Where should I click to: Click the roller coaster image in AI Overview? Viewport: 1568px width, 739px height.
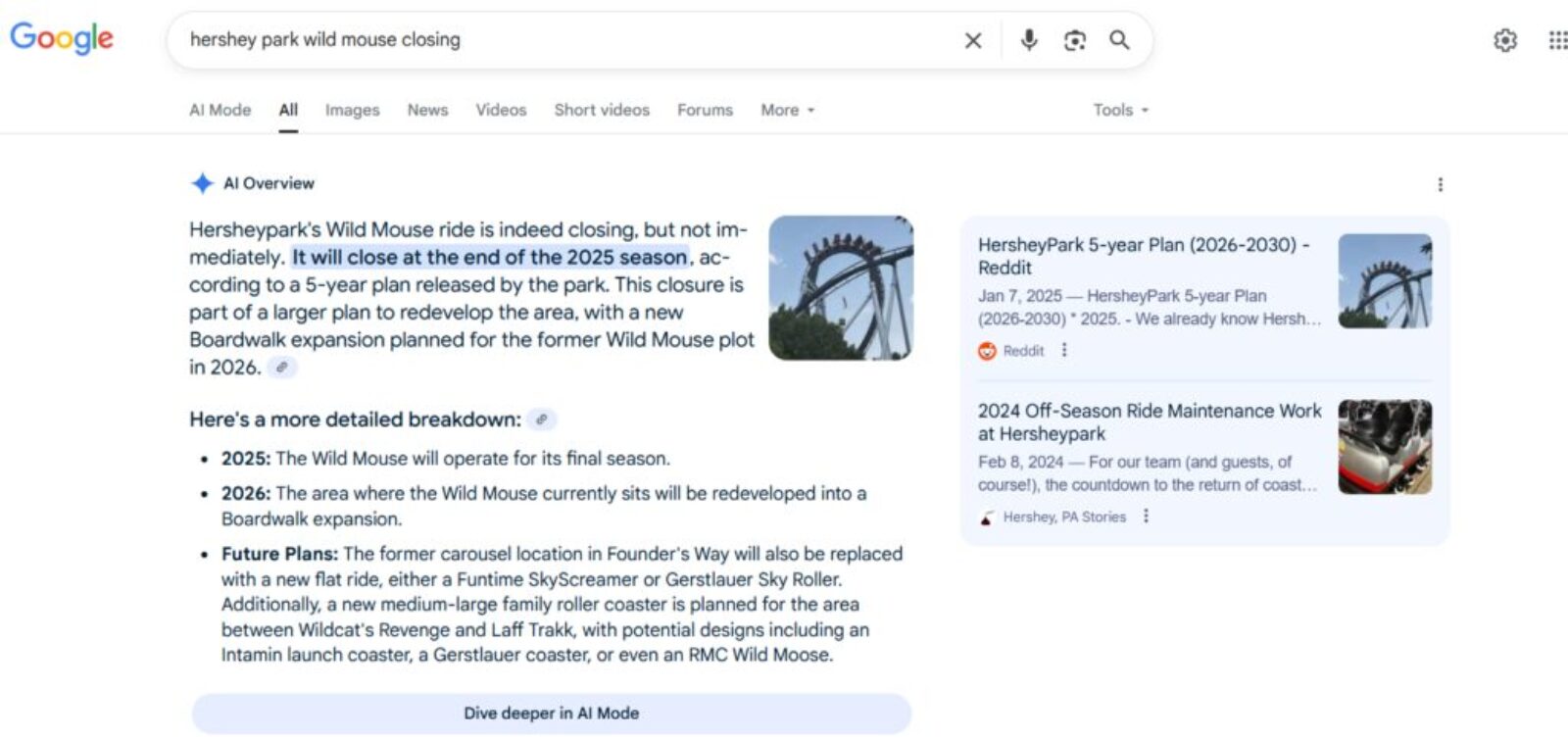pyautogui.click(x=841, y=288)
